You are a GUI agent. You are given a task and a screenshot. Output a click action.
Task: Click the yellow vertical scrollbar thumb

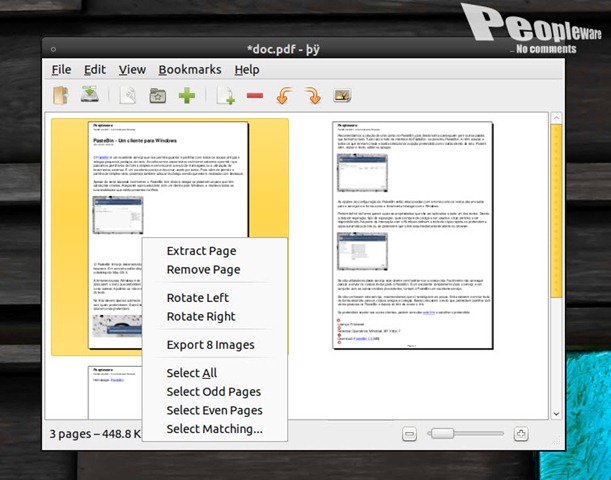tap(556, 211)
